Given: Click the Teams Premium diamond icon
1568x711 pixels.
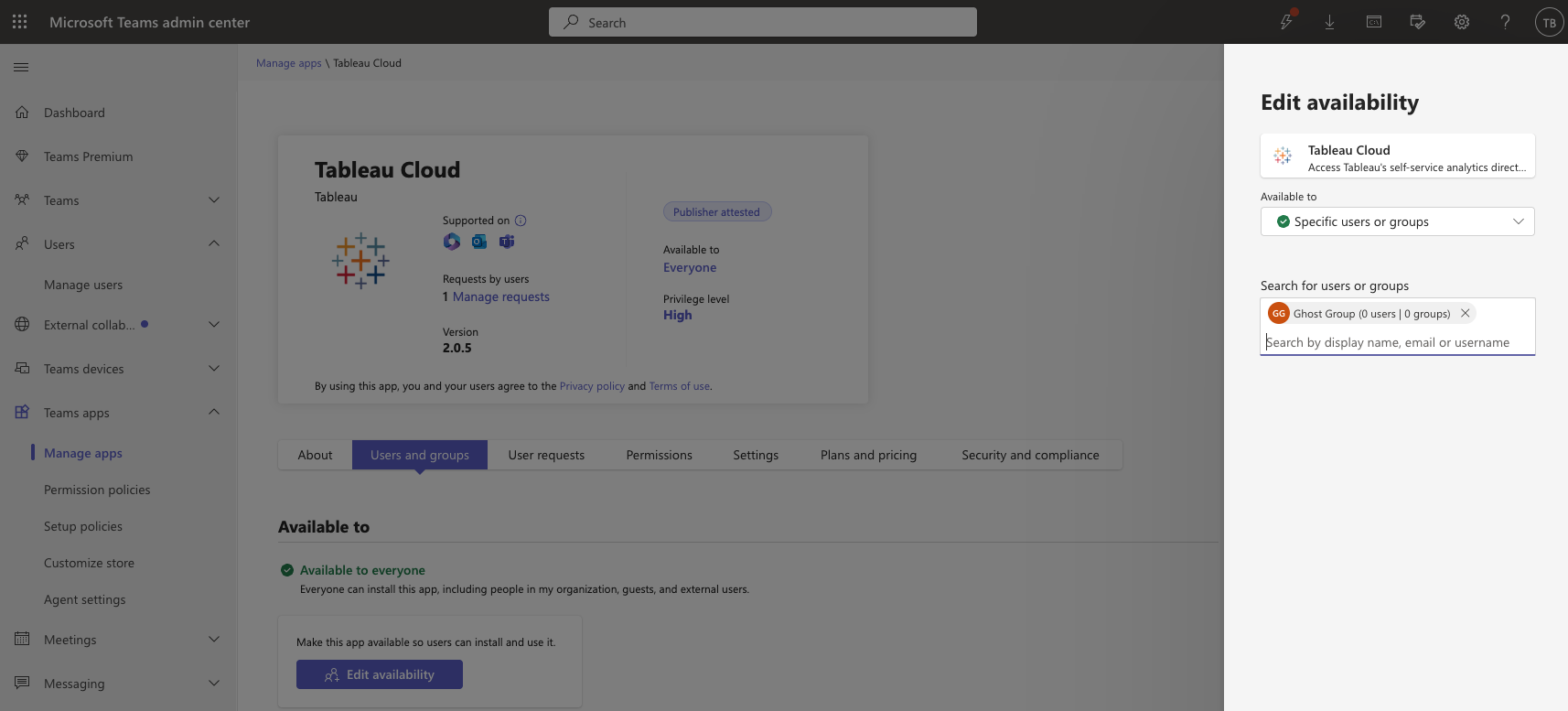Looking at the screenshot, I should 22,156.
